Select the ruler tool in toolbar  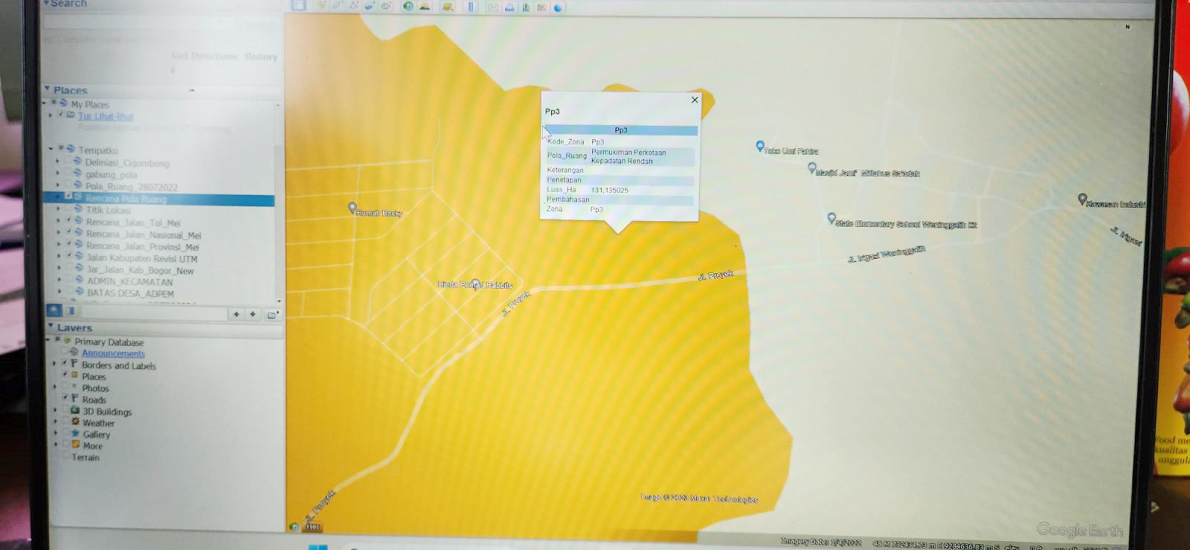(472, 6)
